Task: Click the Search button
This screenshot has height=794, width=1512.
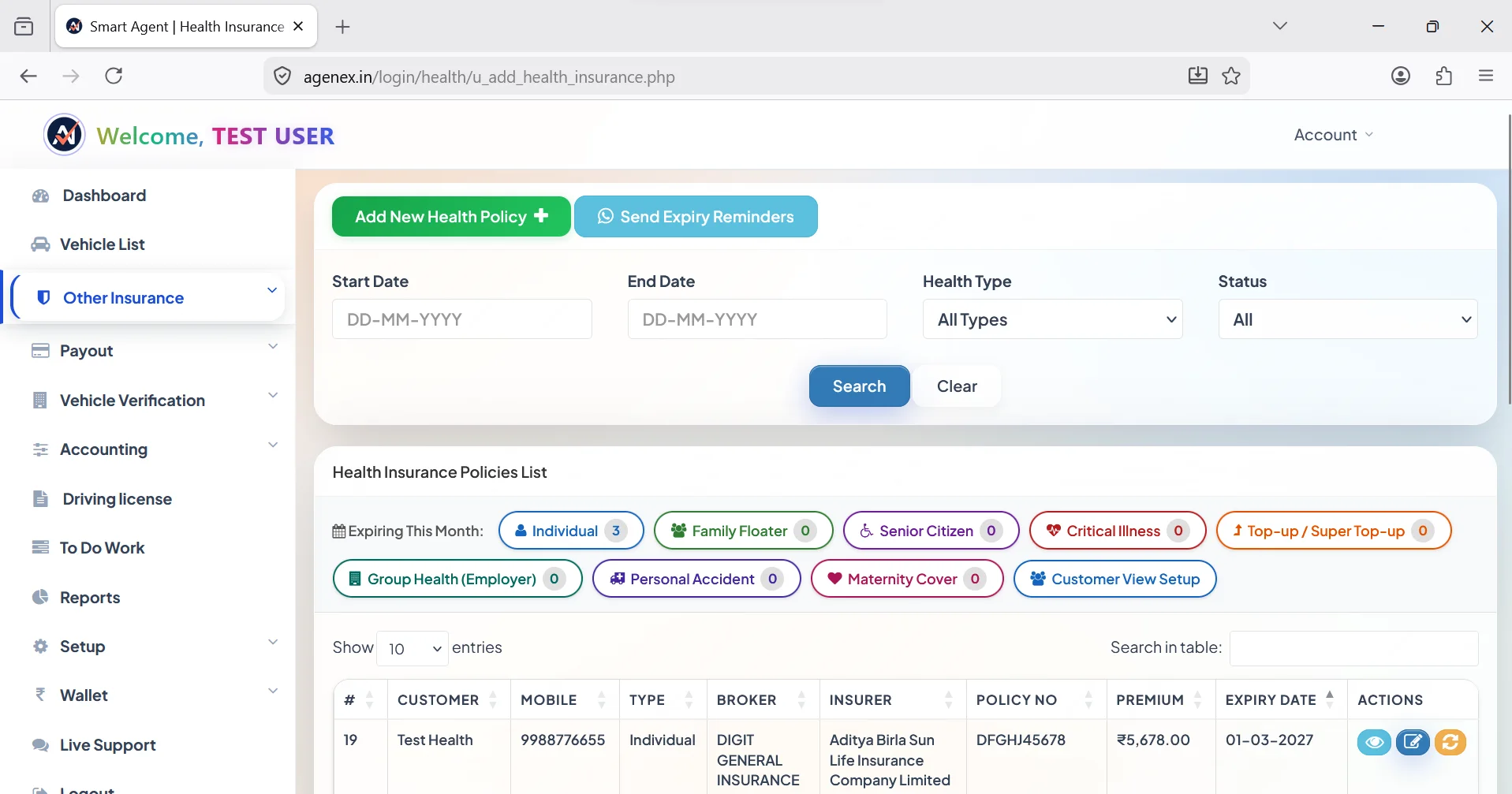Action: (859, 386)
